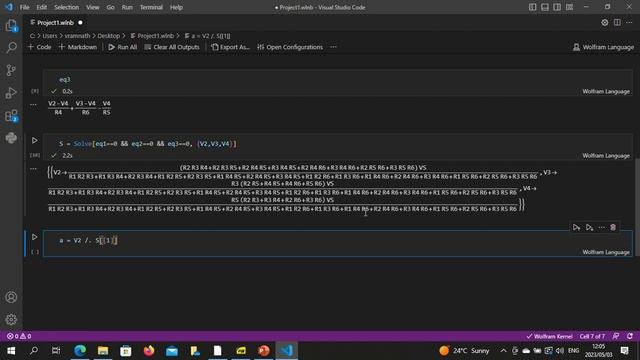640x360 pixels.
Task: Toggle primary side bar layout icon
Action: (x=533, y=7)
